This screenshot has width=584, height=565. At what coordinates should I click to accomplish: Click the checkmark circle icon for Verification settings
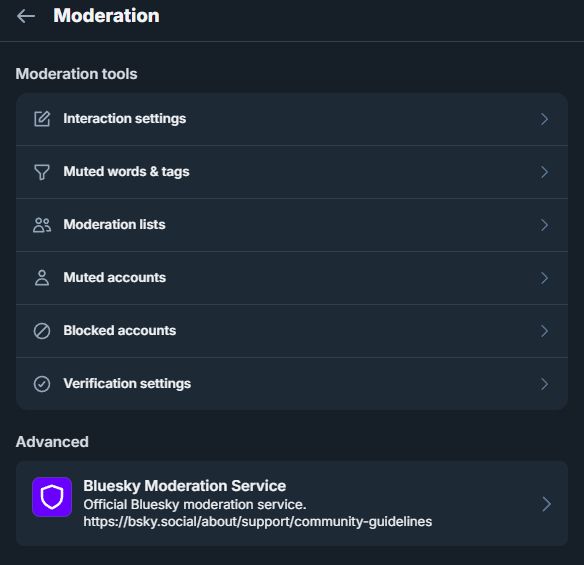click(42, 384)
